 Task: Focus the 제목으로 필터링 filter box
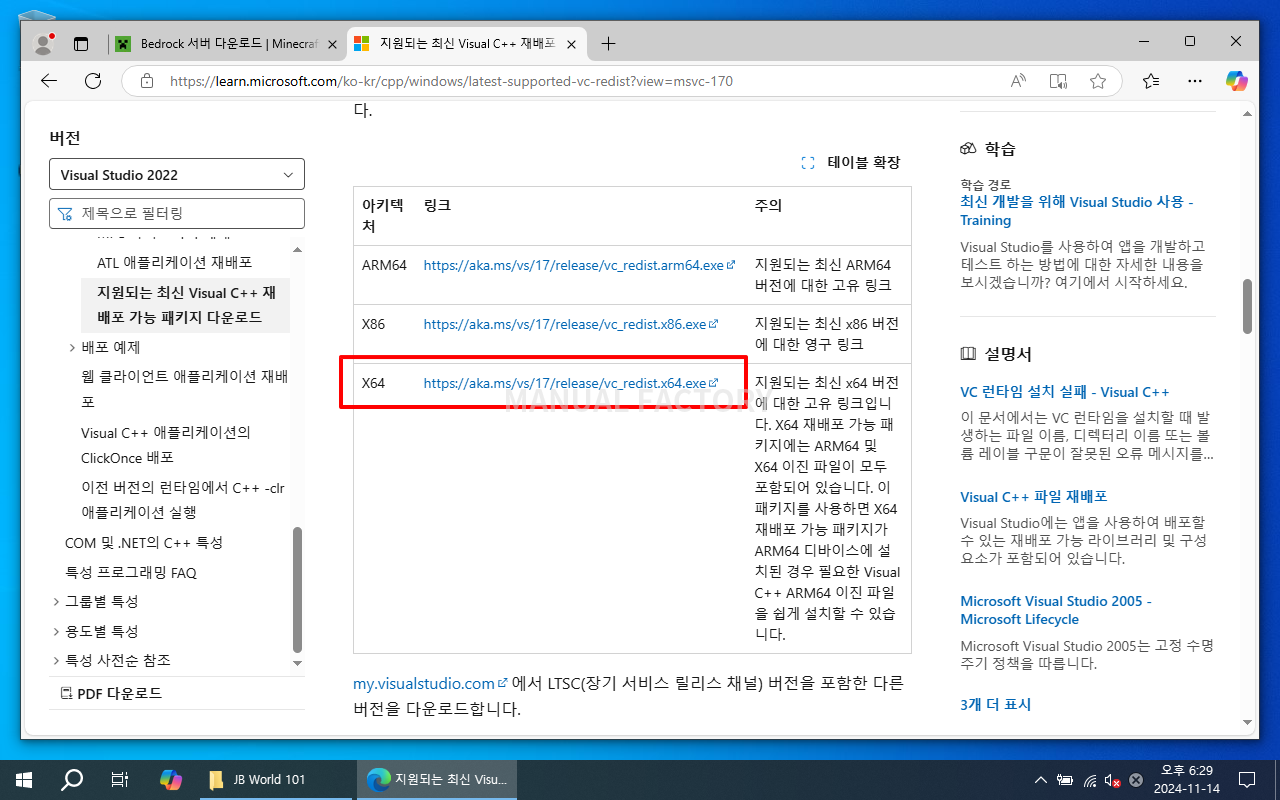pyautogui.click(x=177, y=213)
